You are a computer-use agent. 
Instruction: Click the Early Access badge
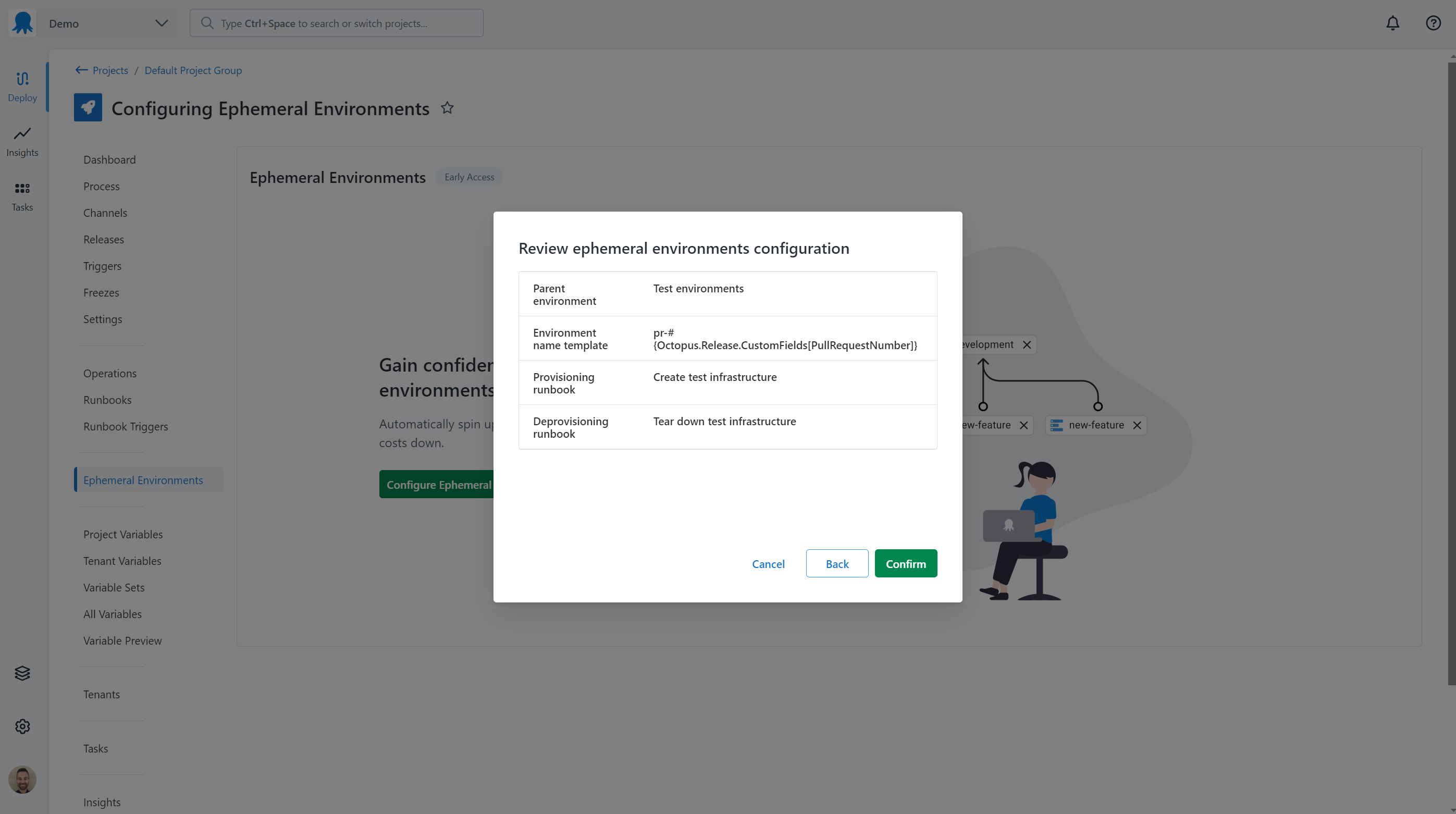(x=469, y=177)
